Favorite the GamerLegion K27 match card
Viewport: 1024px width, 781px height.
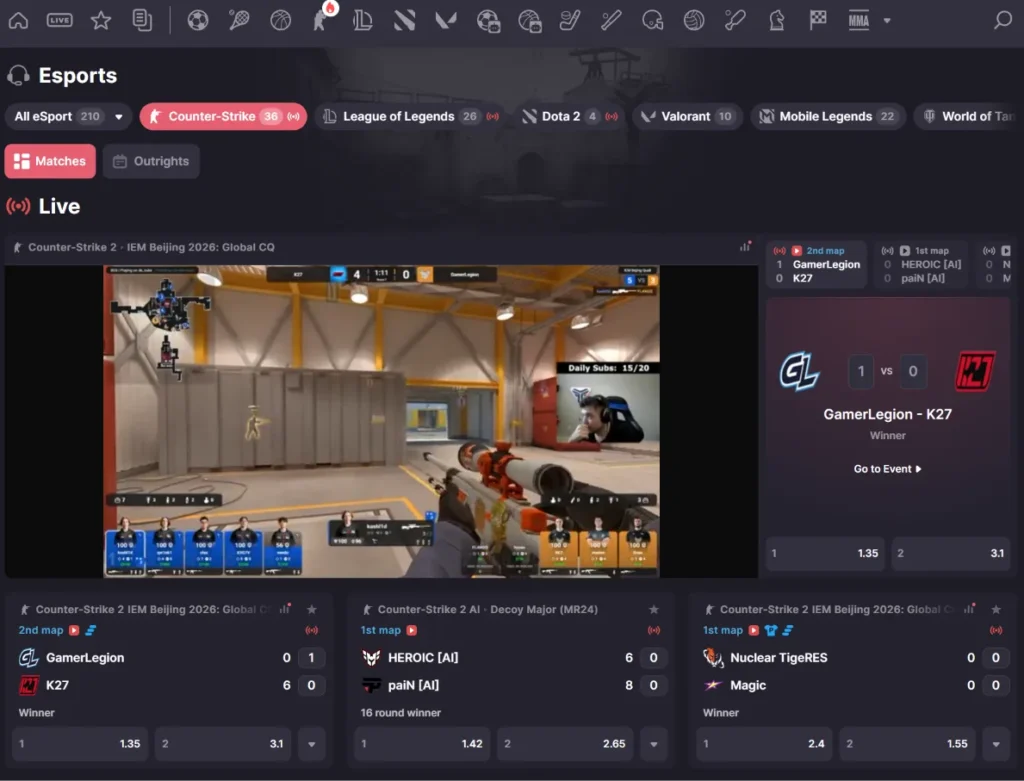click(x=312, y=609)
